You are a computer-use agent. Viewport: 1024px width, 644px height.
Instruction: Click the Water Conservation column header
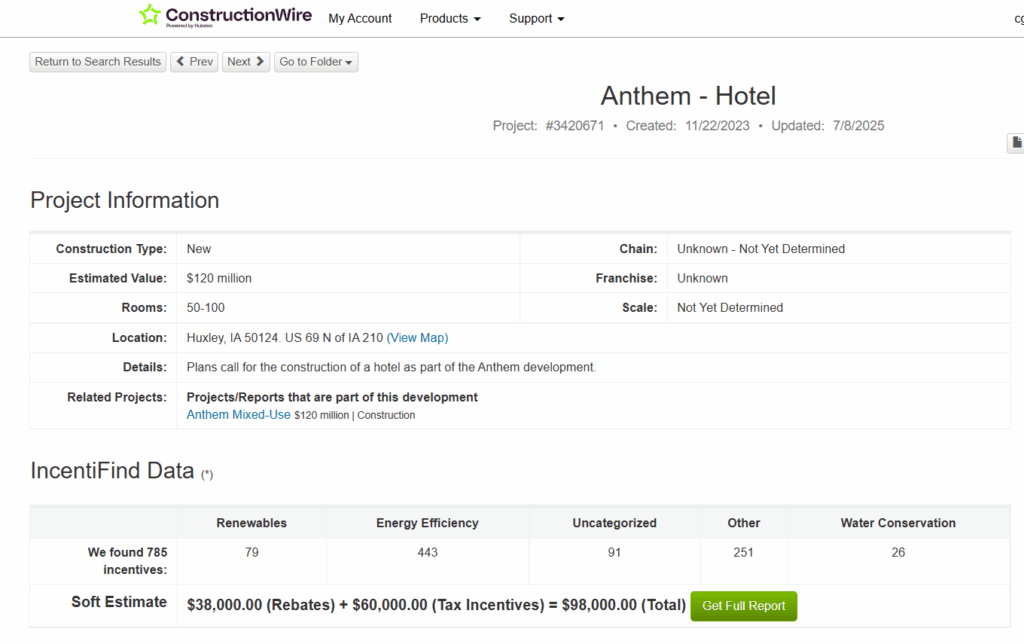point(897,523)
